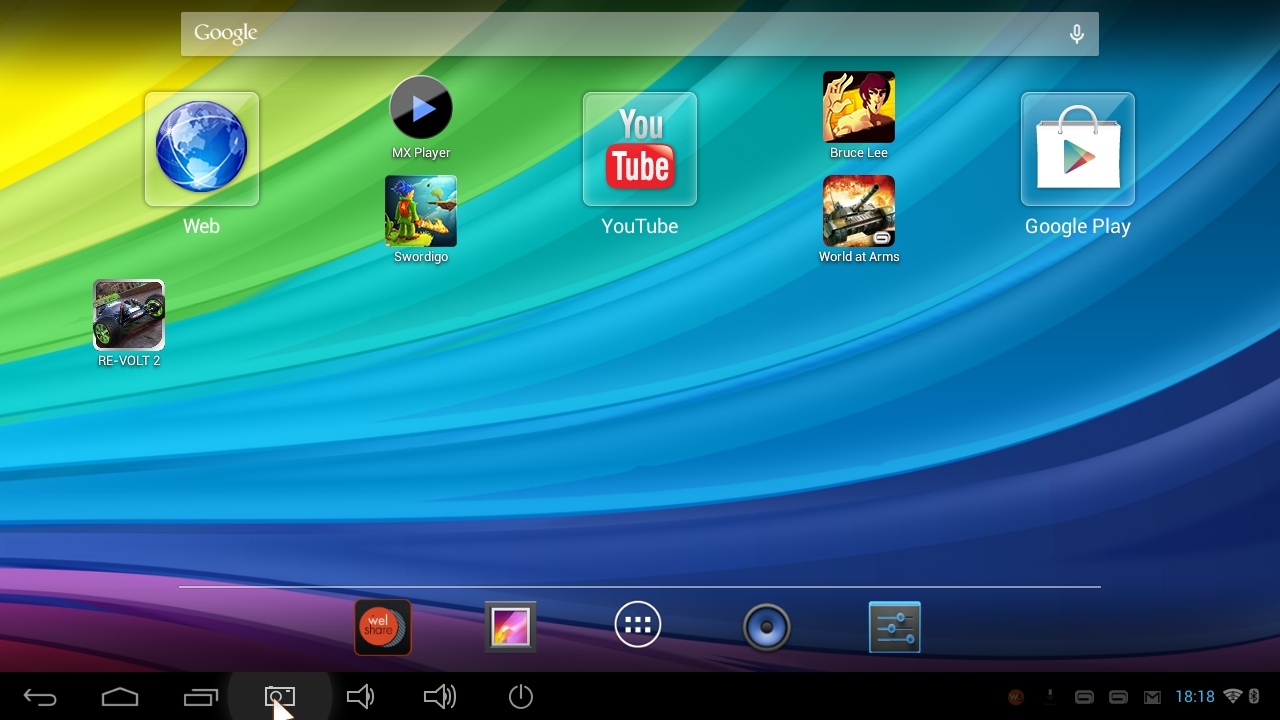Click the Bluetooth status icon
The image size is (1280, 720).
coord(1254,696)
